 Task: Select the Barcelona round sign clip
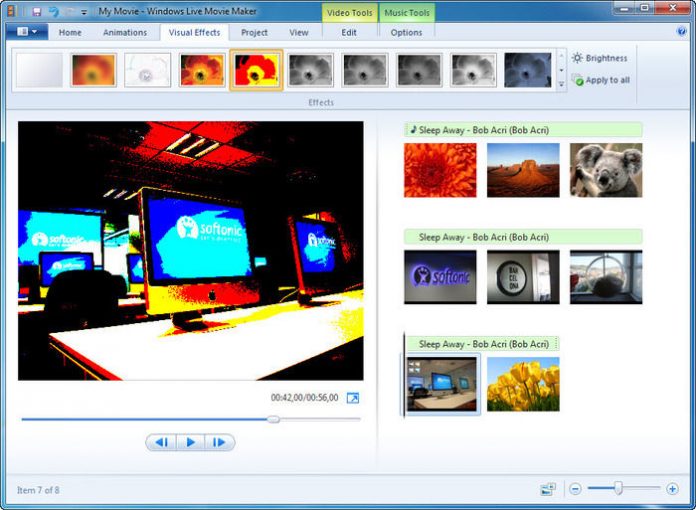523,277
